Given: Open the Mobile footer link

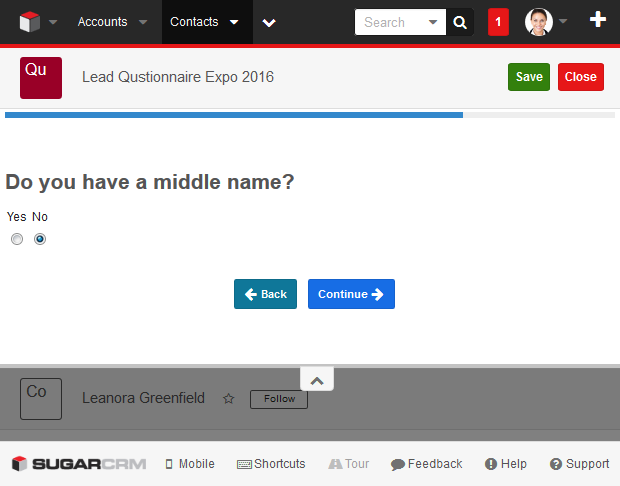Looking at the screenshot, I should point(190,464).
